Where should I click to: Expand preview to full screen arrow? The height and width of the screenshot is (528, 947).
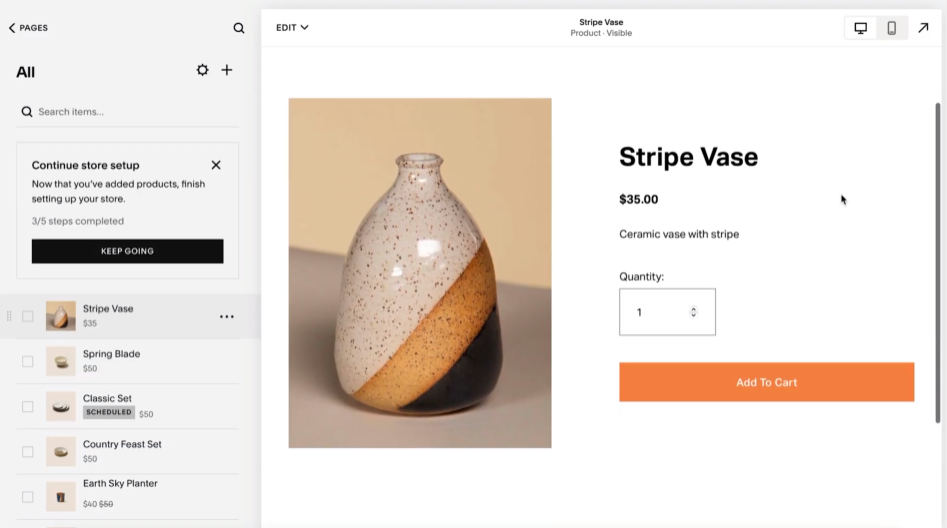point(923,28)
